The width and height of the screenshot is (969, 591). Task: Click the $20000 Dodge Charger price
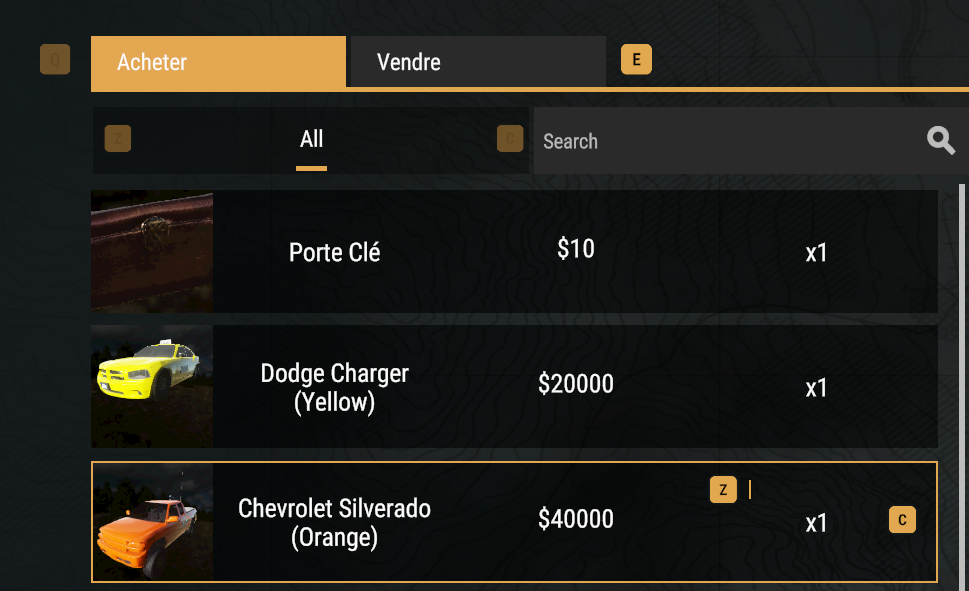(x=576, y=384)
